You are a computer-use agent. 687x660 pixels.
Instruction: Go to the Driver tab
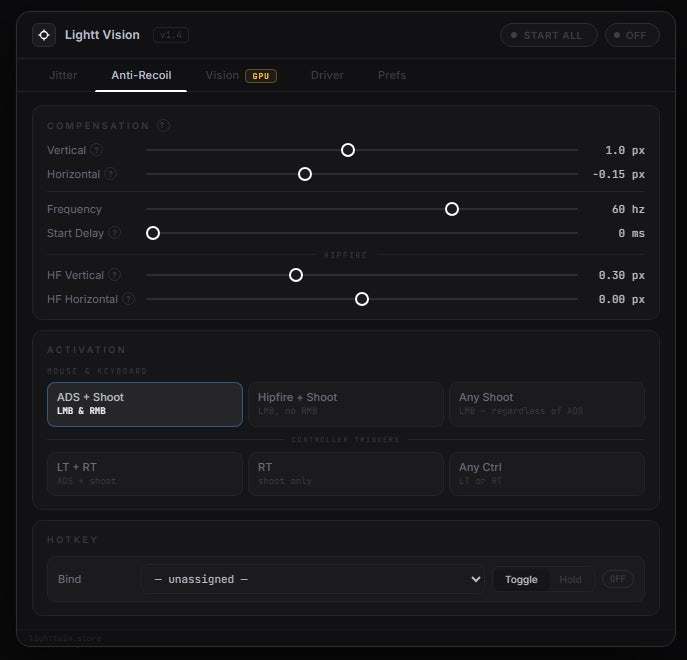[x=327, y=75]
